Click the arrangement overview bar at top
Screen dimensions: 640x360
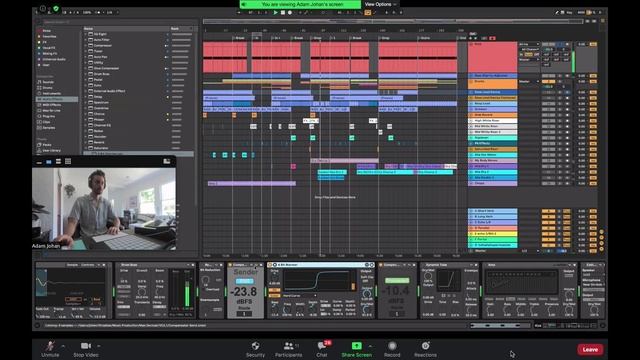click(x=392, y=21)
